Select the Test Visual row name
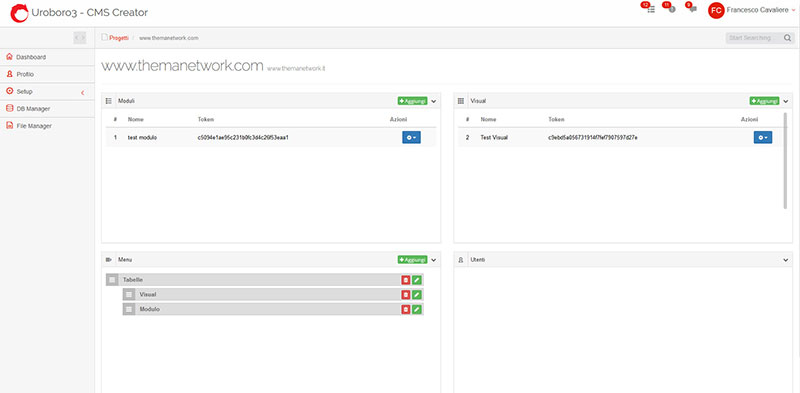The image size is (800, 393). (x=494, y=138)
